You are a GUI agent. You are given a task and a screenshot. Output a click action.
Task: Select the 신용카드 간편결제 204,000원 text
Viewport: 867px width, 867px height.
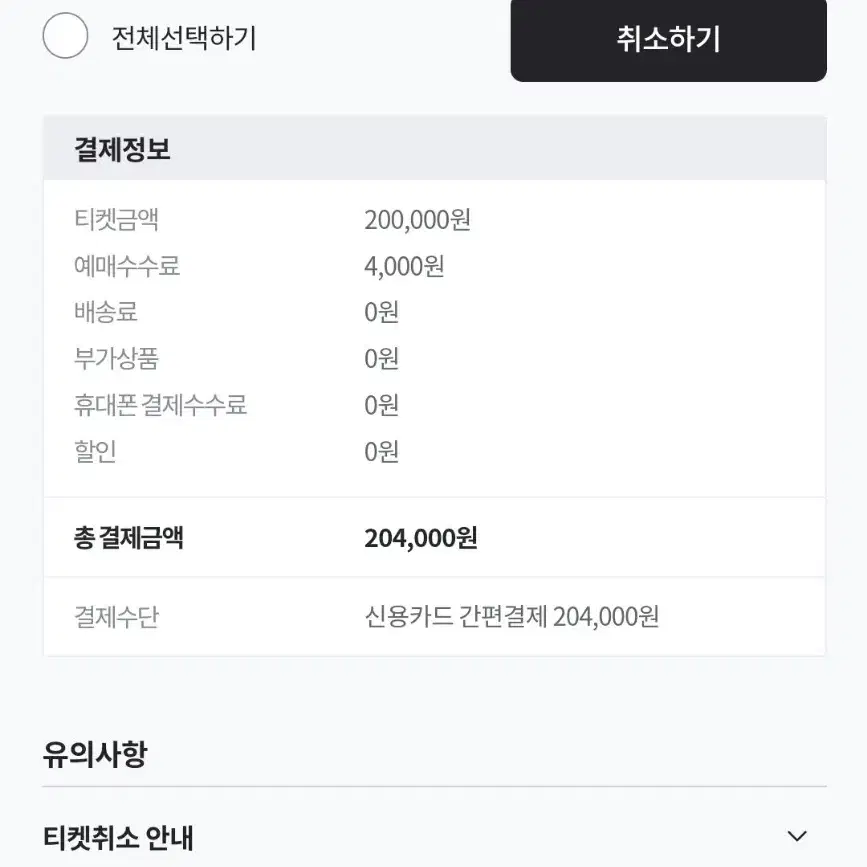511,617
